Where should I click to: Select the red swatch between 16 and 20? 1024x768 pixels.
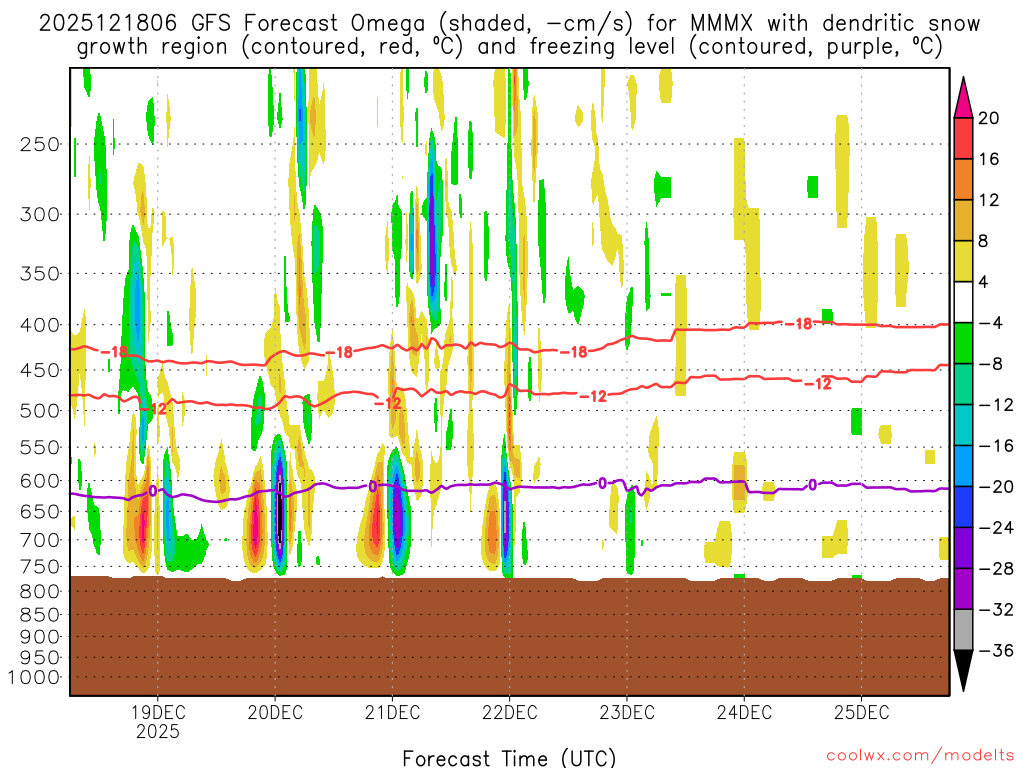963,138
